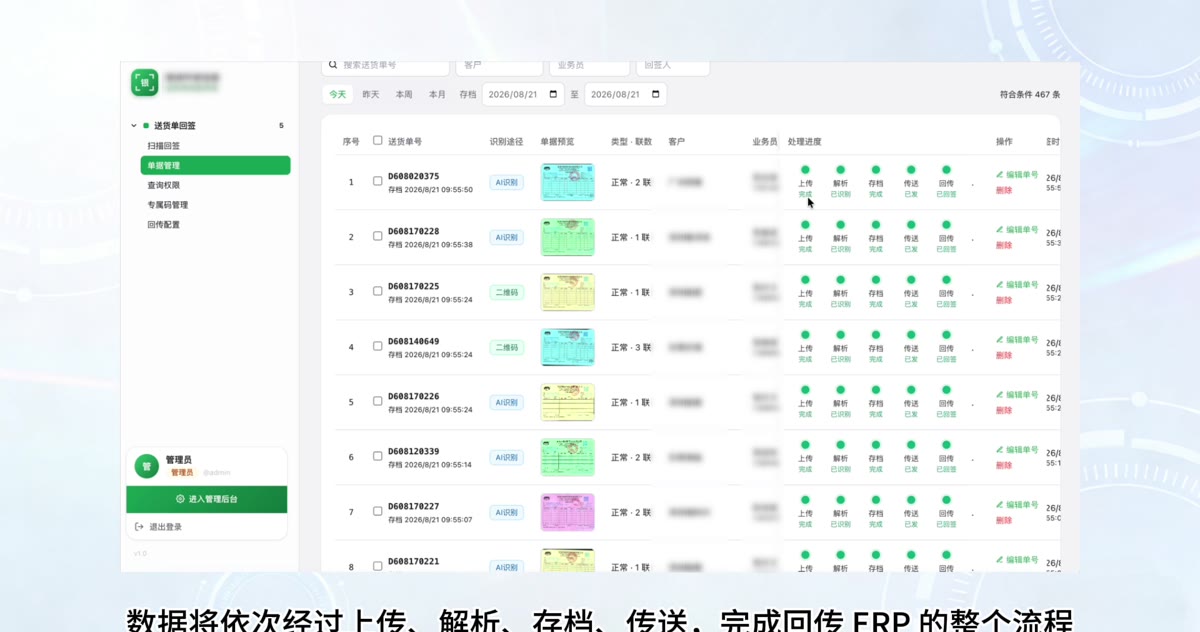This screenshot has height=632, width=1200.
Task: Click AI识别 badge for D608170227
Action: [x=506, y=512]
